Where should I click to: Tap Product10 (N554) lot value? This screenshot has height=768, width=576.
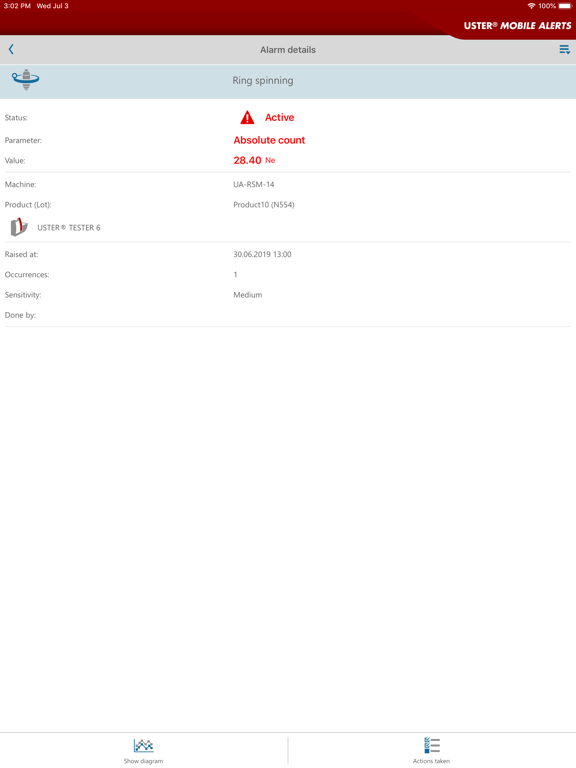(264, 205)
